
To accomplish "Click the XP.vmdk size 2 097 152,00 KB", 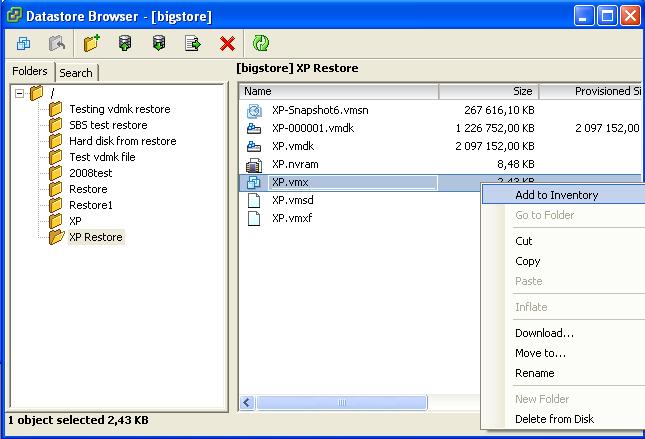I will (495, 146).
